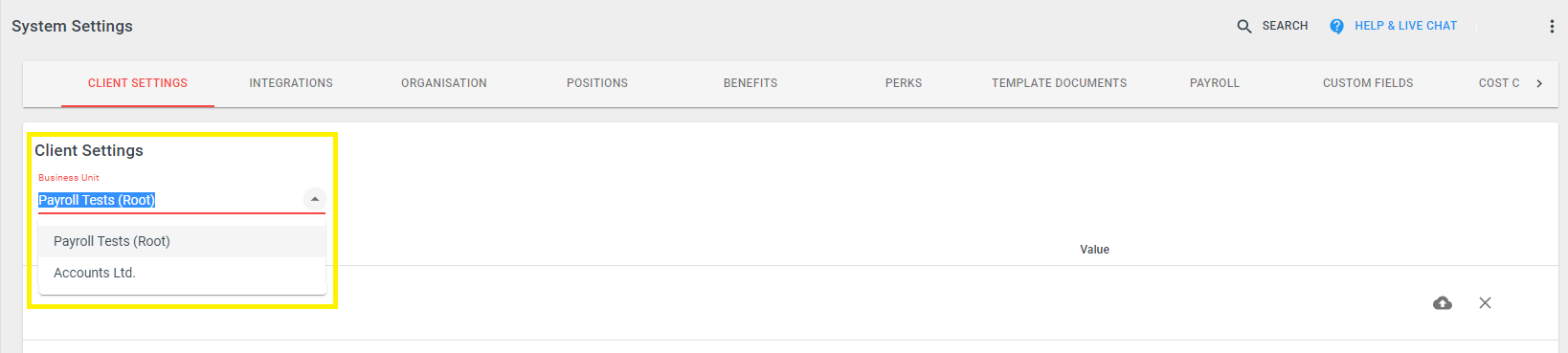This screenshot has width=1568, height=353.
Task: Go to the Positions tab
Action: coord(597,83)
